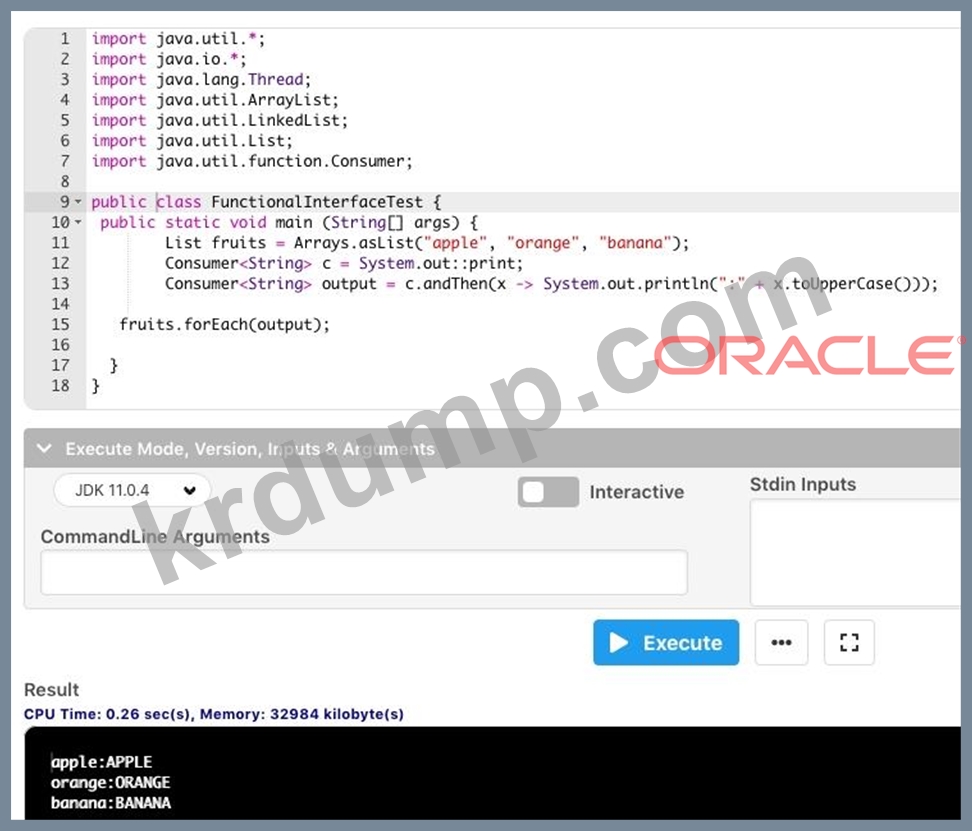The image size is (972, 831).
Task: Fold the class block at line 9
Action: (79, 202)
